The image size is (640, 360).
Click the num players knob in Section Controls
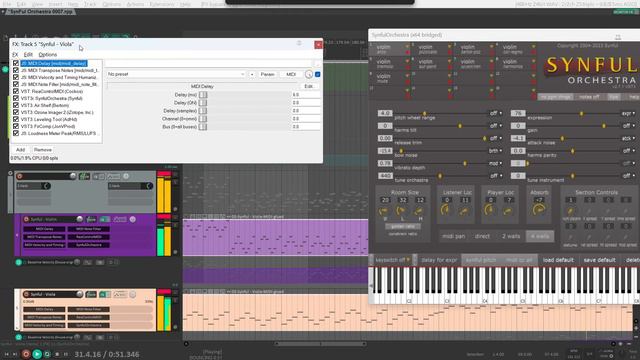570,211
